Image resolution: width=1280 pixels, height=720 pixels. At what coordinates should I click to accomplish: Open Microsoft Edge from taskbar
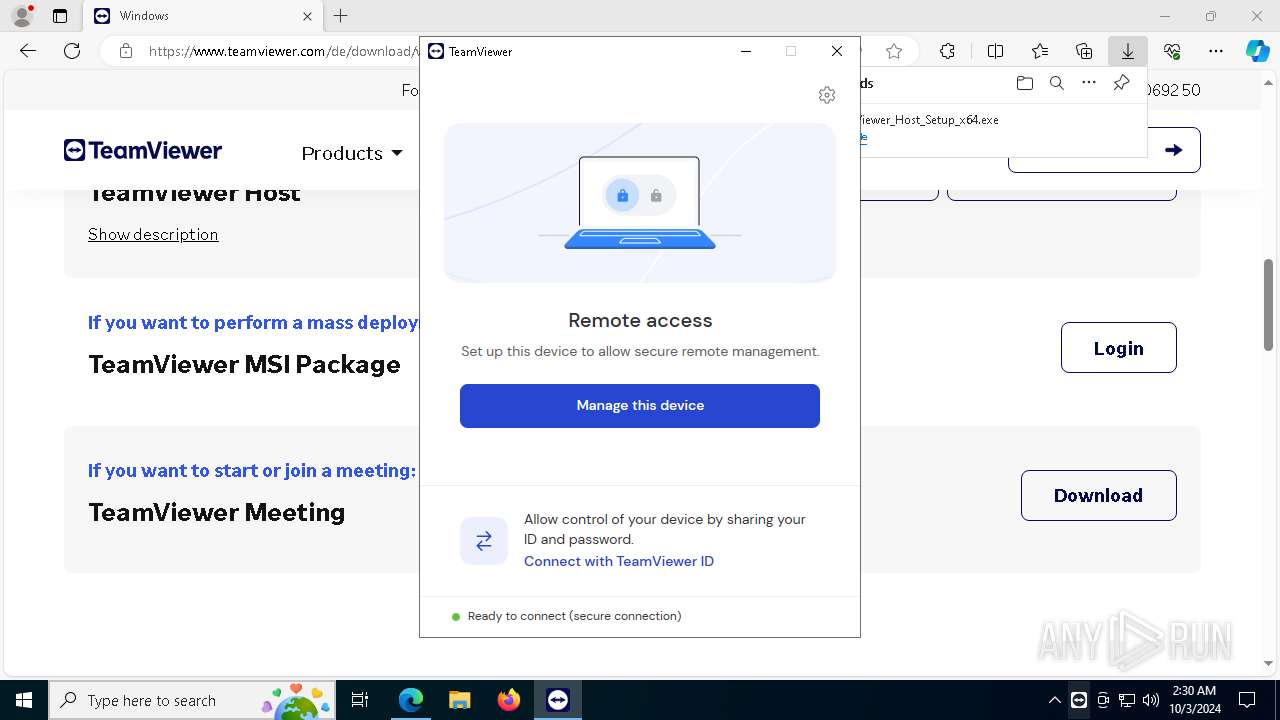click(x=411, y=700)
